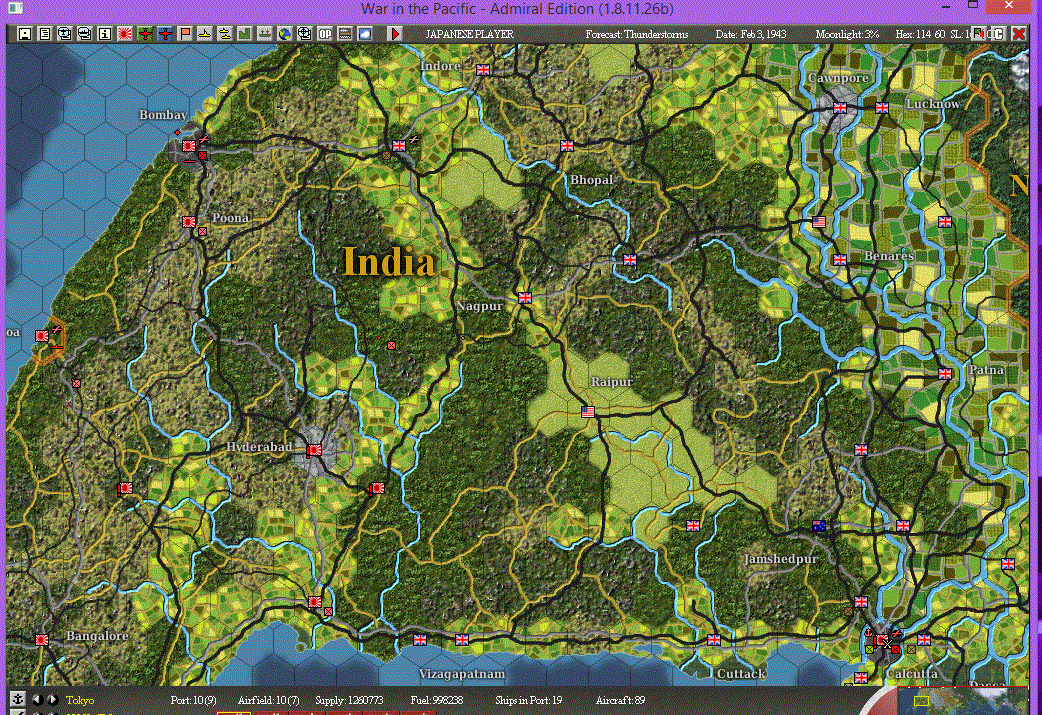
Task: Click the 'Fuel: 998238' value
Action: click(437, 700)
